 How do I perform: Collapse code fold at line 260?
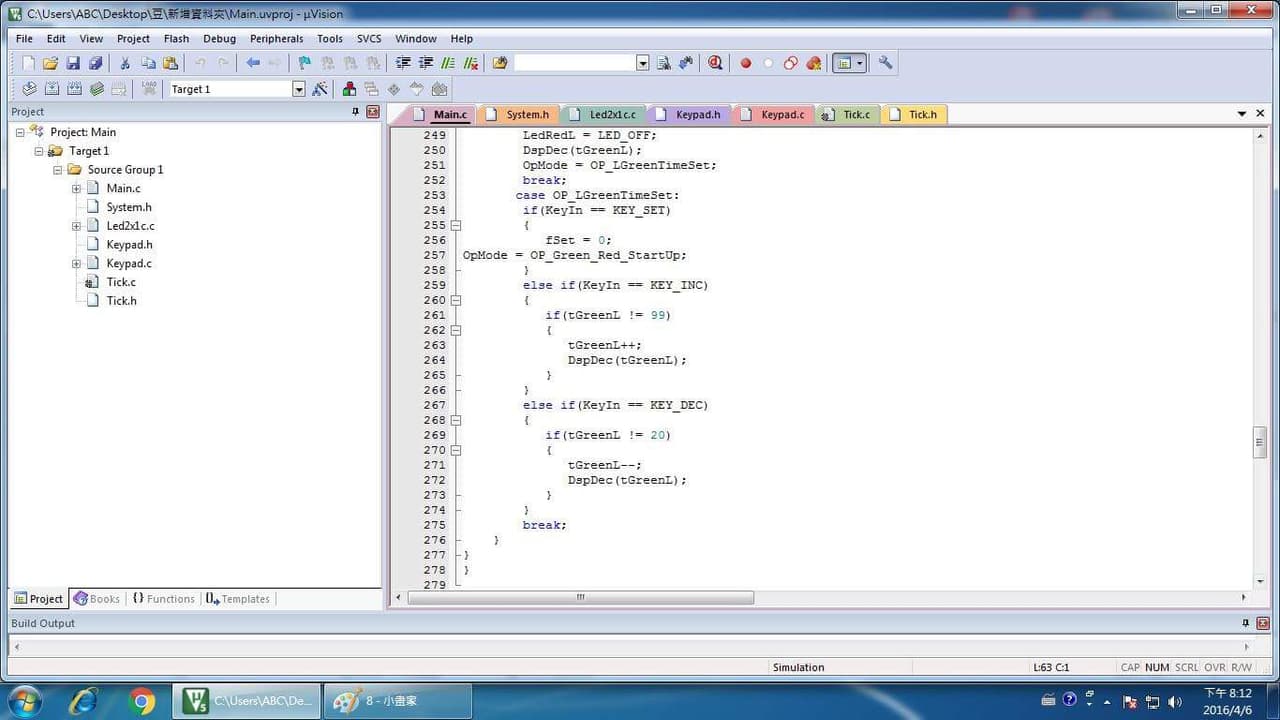(456, 300)
